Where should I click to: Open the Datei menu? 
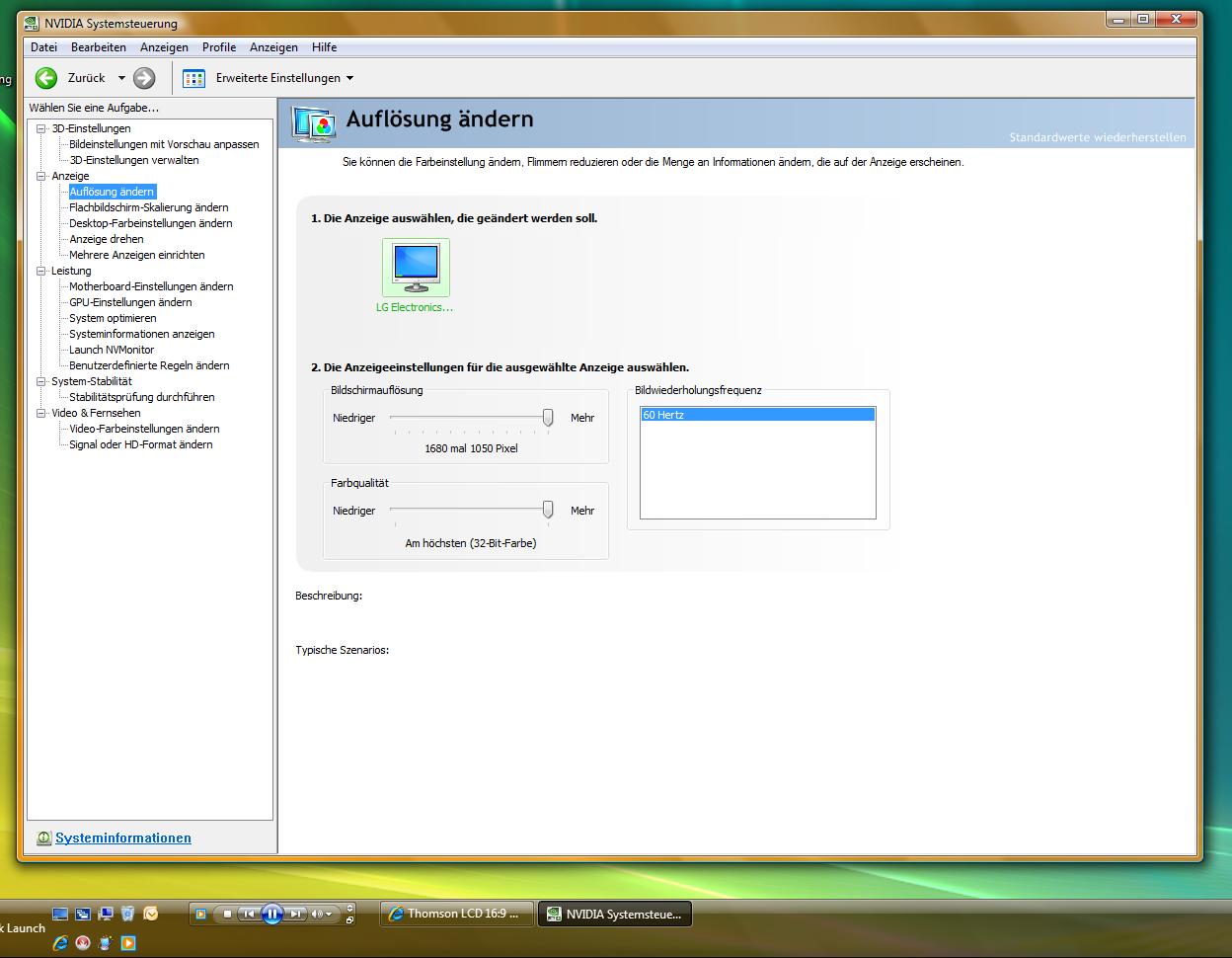coord(43,47)
